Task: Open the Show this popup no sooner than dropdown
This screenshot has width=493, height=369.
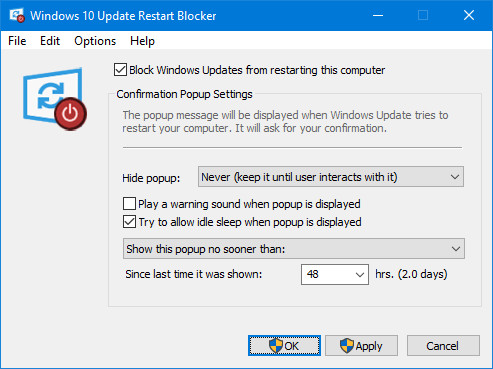Action: (x=294, y=249)
